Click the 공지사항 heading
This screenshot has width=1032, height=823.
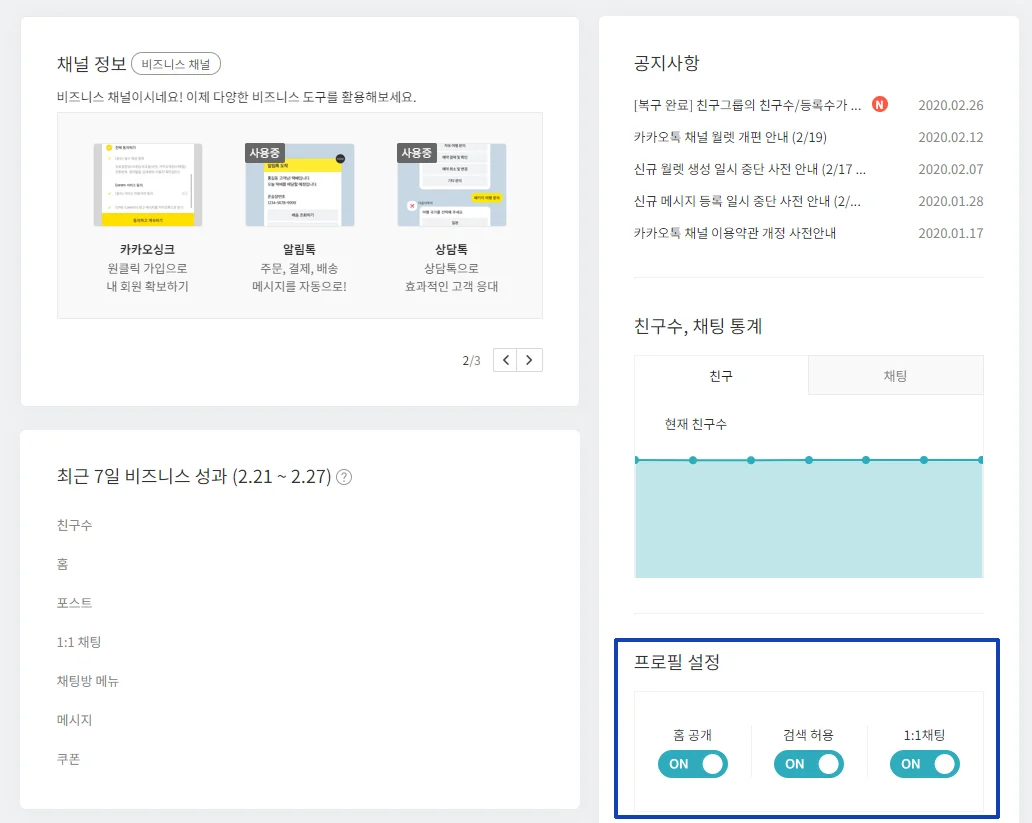point(666,63)
